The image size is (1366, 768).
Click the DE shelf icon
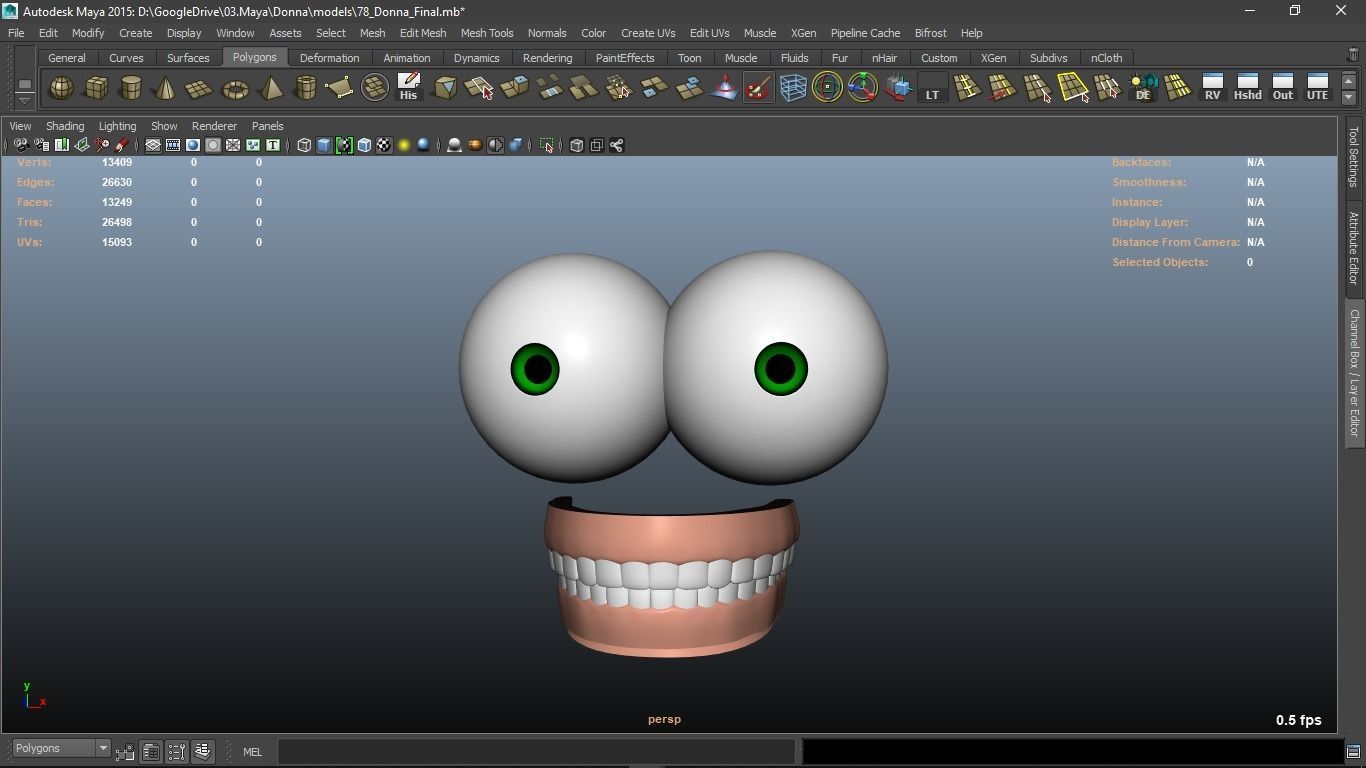click(1143, 87)
